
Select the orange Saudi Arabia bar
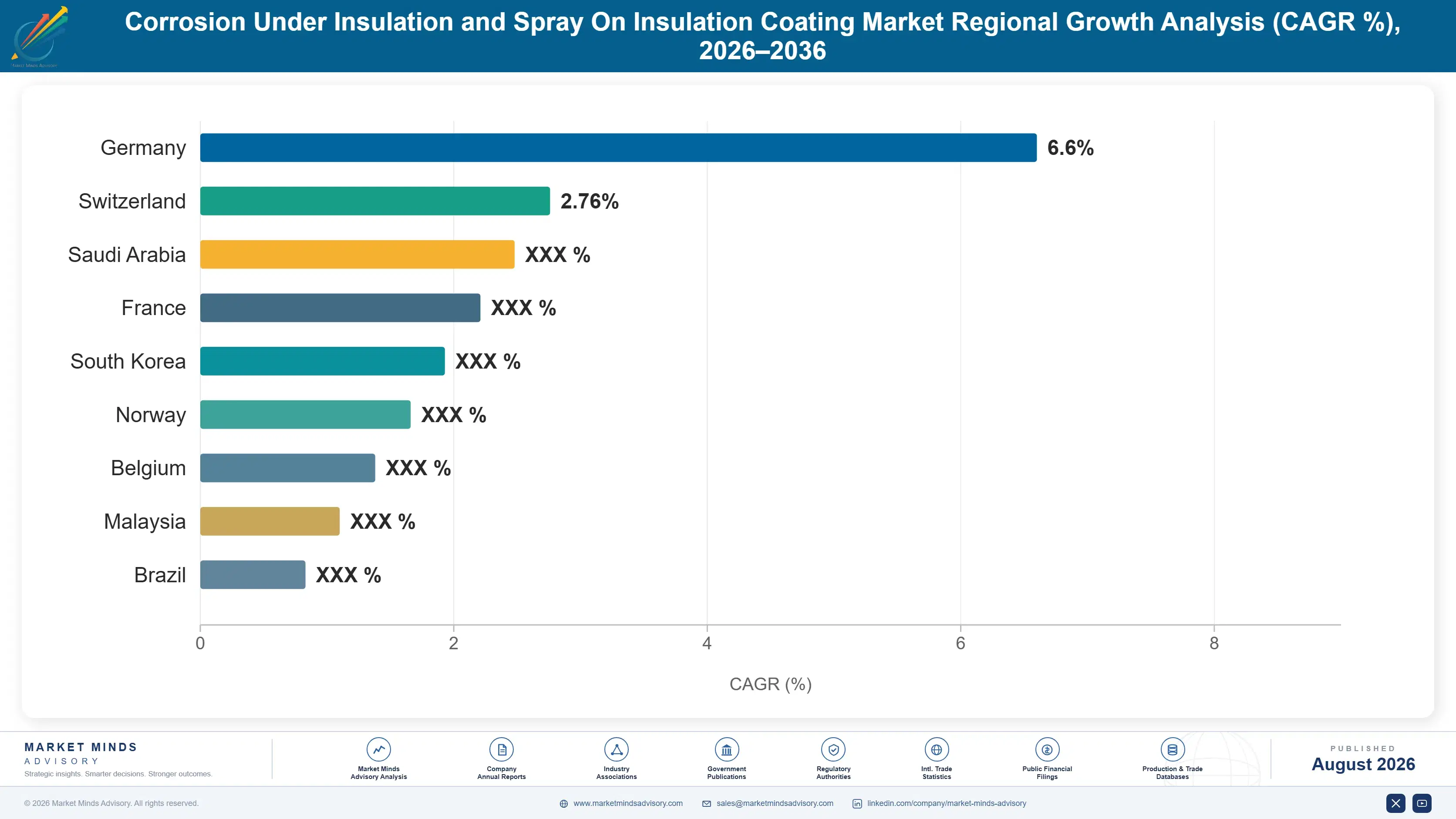tap(357, 254)
